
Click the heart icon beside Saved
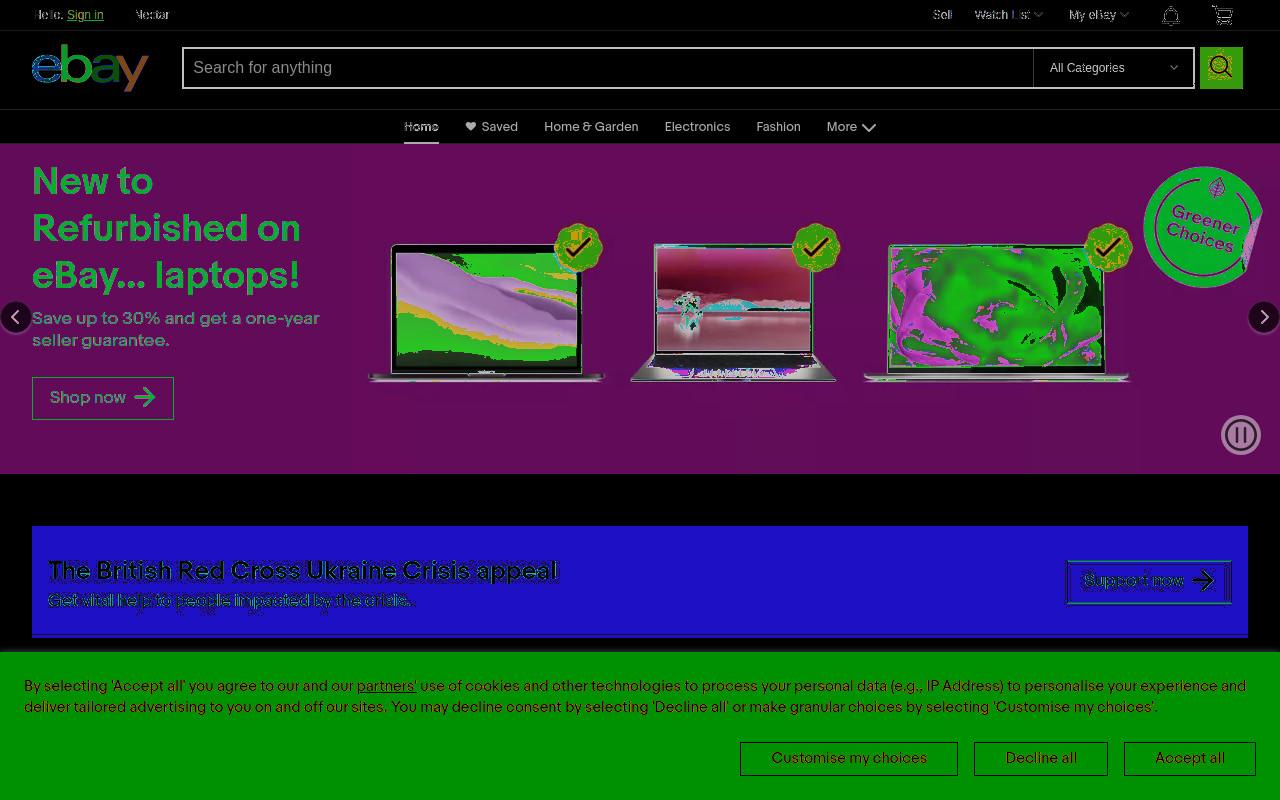coord(471,127)
